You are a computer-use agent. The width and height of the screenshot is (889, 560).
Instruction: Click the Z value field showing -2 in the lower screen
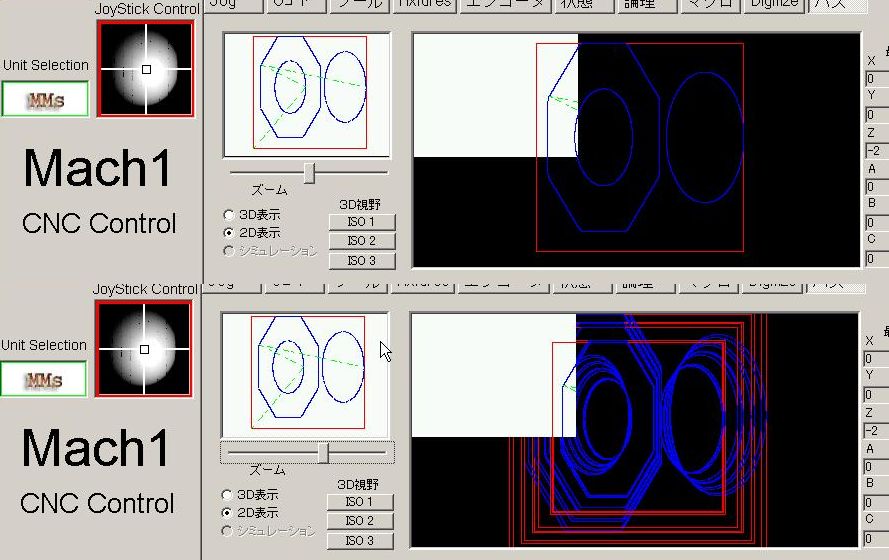(875, 431)
